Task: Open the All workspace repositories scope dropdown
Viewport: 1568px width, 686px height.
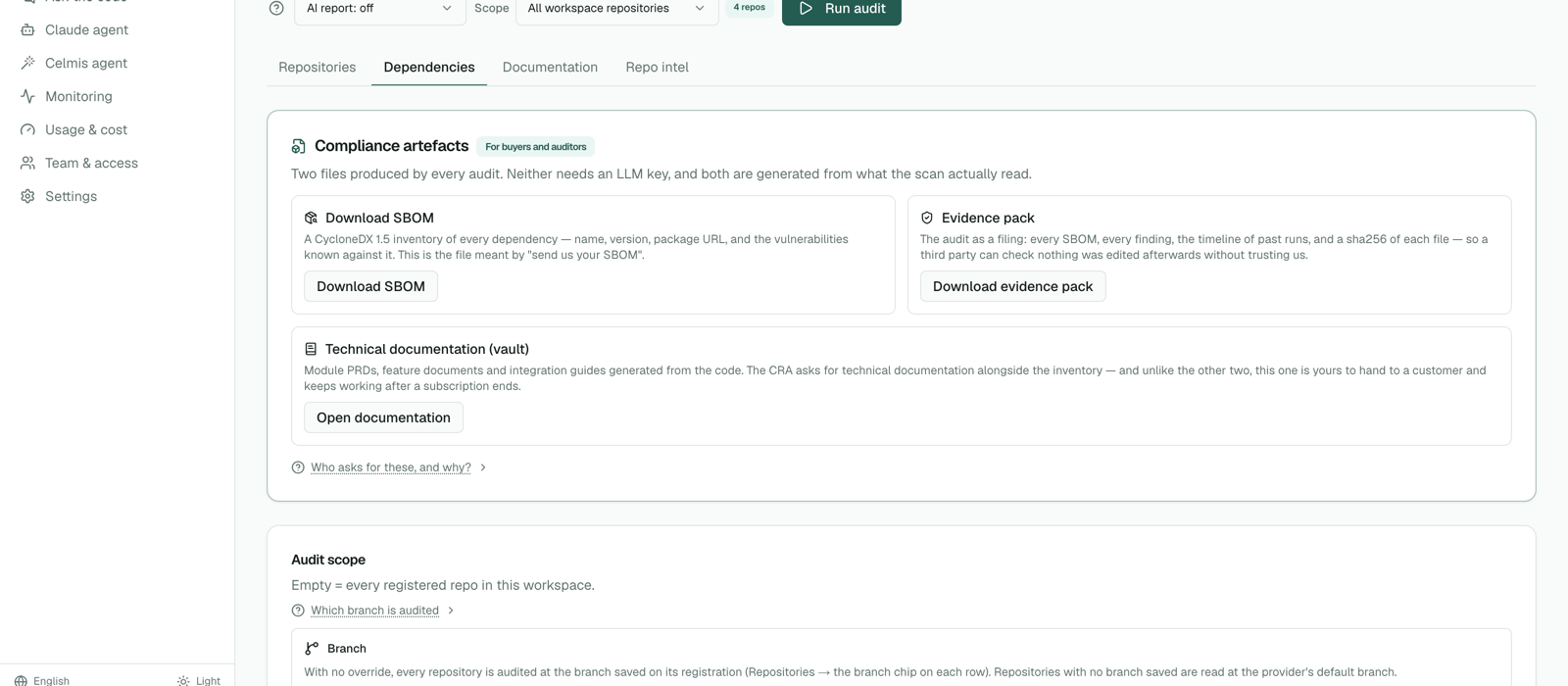Action: [616, 9]
